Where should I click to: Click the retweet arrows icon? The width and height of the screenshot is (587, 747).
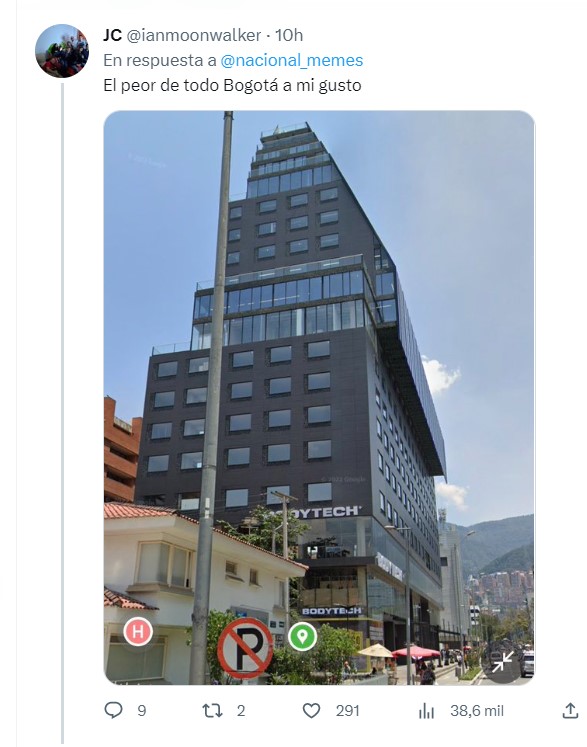[213, 711]
